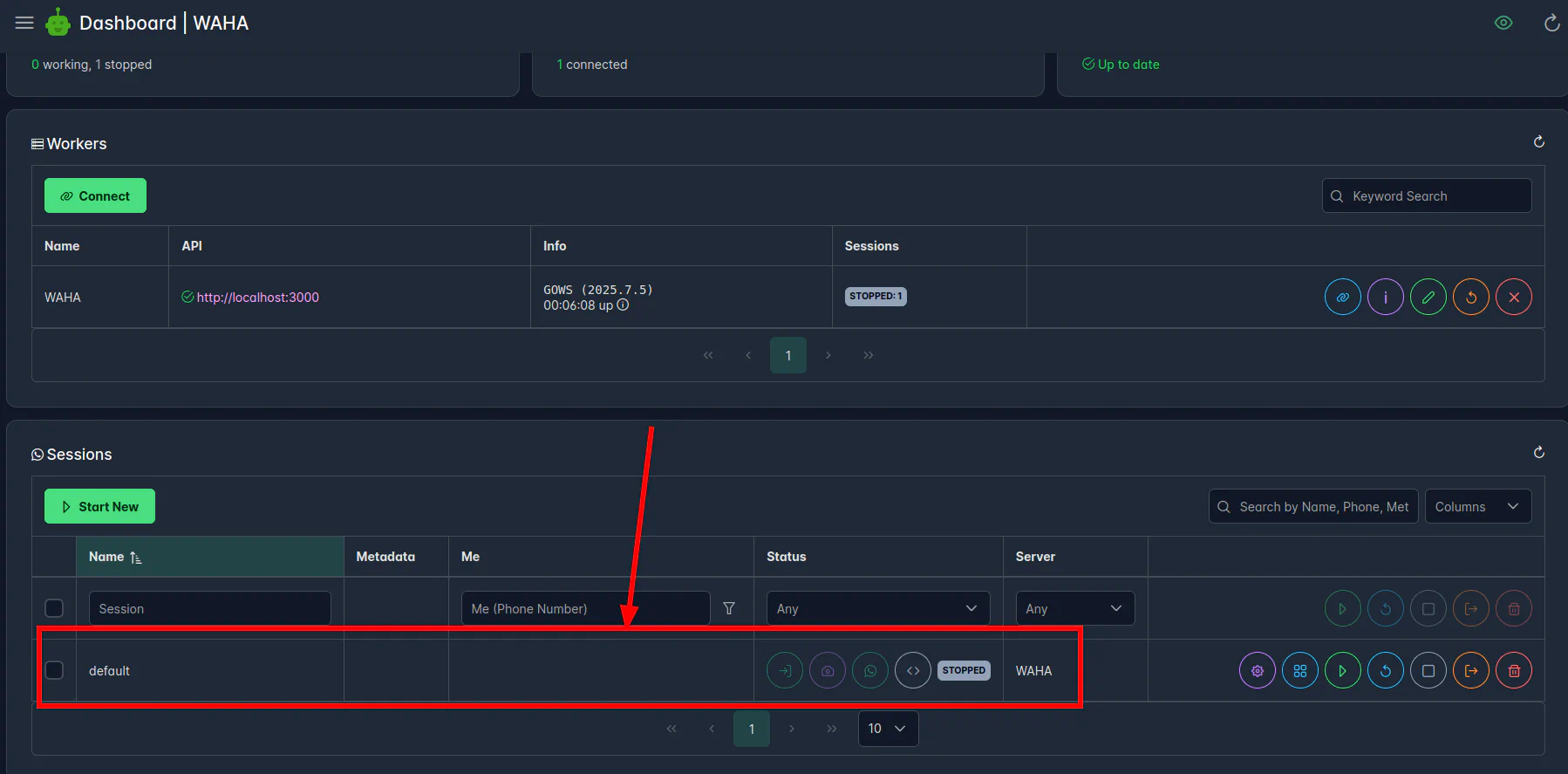Screen dimensions: 1568x774
Task: Edit the WAHA worker
Action: pyautogui.click(x=1428, y=297)
